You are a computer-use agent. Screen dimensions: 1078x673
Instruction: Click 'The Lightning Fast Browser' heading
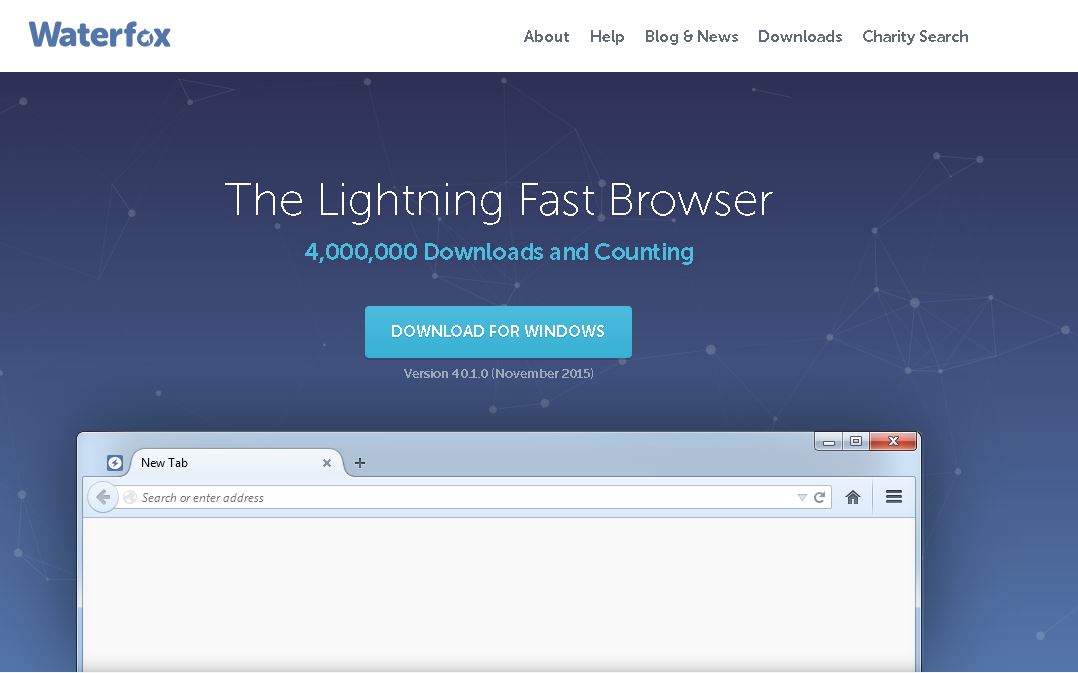(499, 200)
